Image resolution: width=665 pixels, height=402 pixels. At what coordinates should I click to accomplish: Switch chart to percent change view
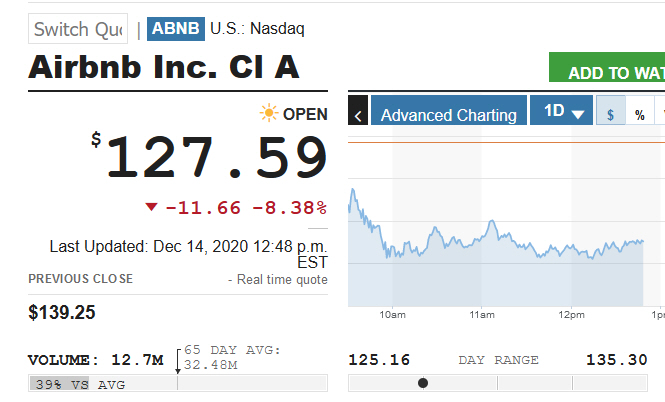639,114
